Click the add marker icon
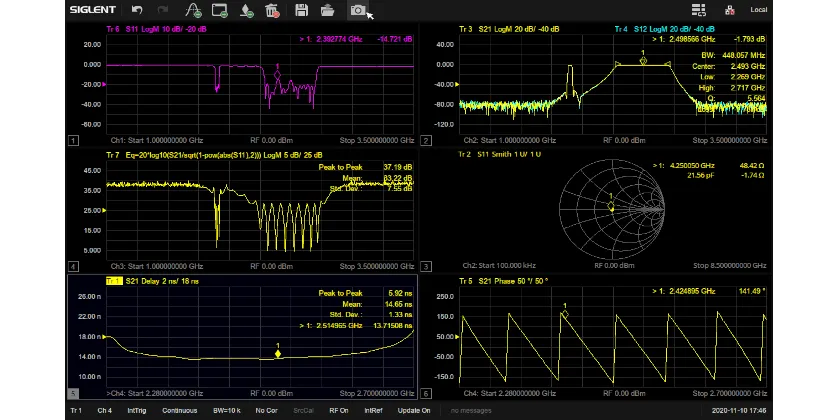Image resolution: width=840 pixels, height=420 pixels. click(x=246, y=10)
